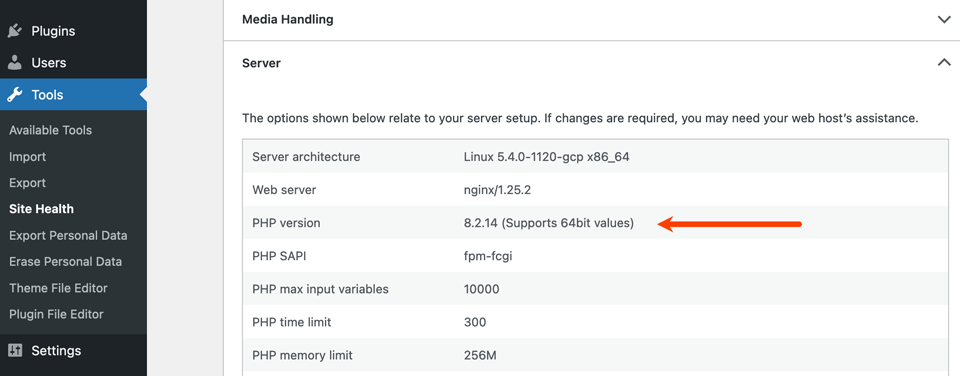Select the PHP SAPI label
Screen dimensions: 960x376
click(x=279, y=256)
